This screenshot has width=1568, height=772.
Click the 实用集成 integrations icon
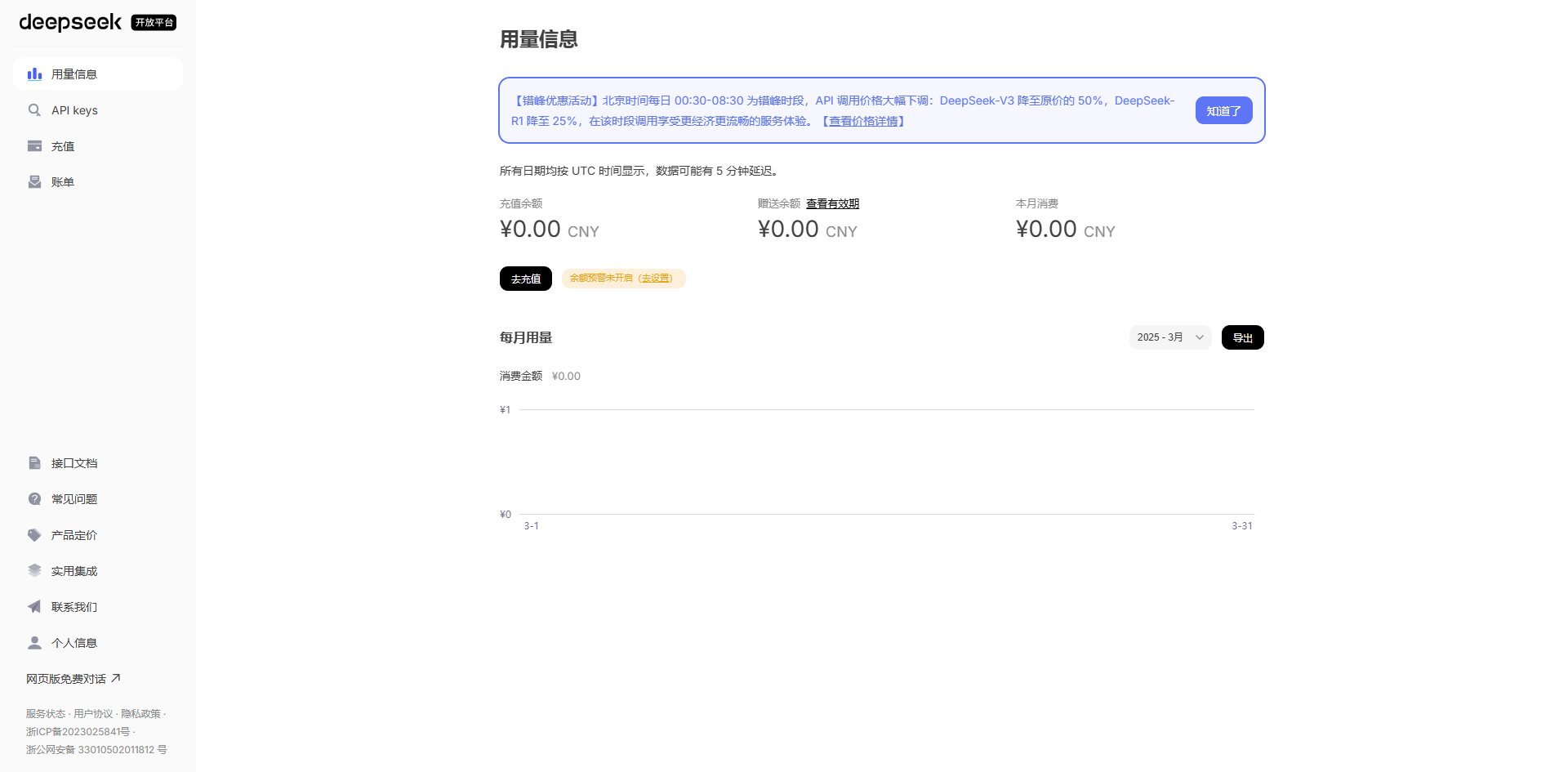click(34, 570)
